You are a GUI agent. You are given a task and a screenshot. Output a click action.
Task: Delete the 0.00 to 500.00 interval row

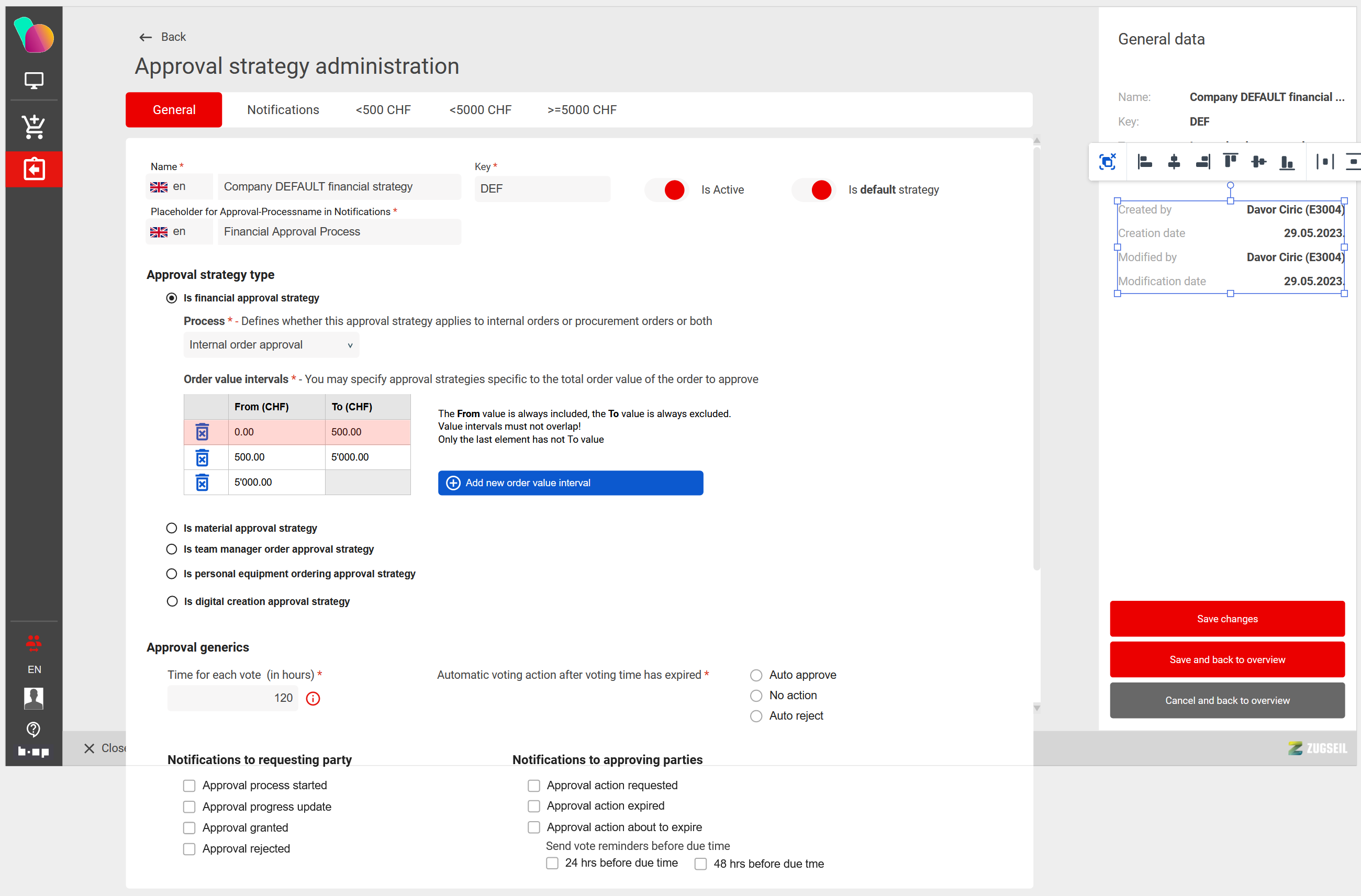tap(202, 432)
